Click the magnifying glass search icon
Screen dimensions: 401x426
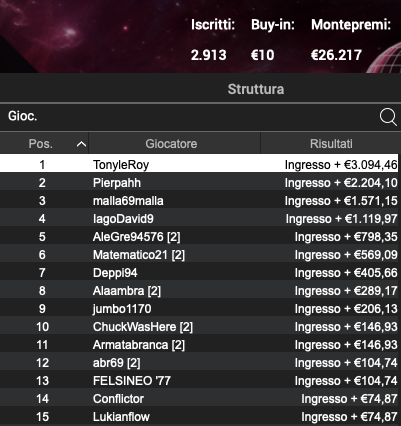coord(388,117)
